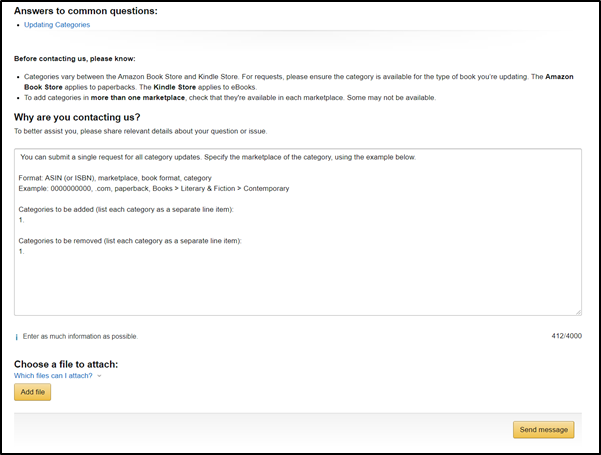Click the 'Why are you contacting us?' heading

(x=77, y=117)
